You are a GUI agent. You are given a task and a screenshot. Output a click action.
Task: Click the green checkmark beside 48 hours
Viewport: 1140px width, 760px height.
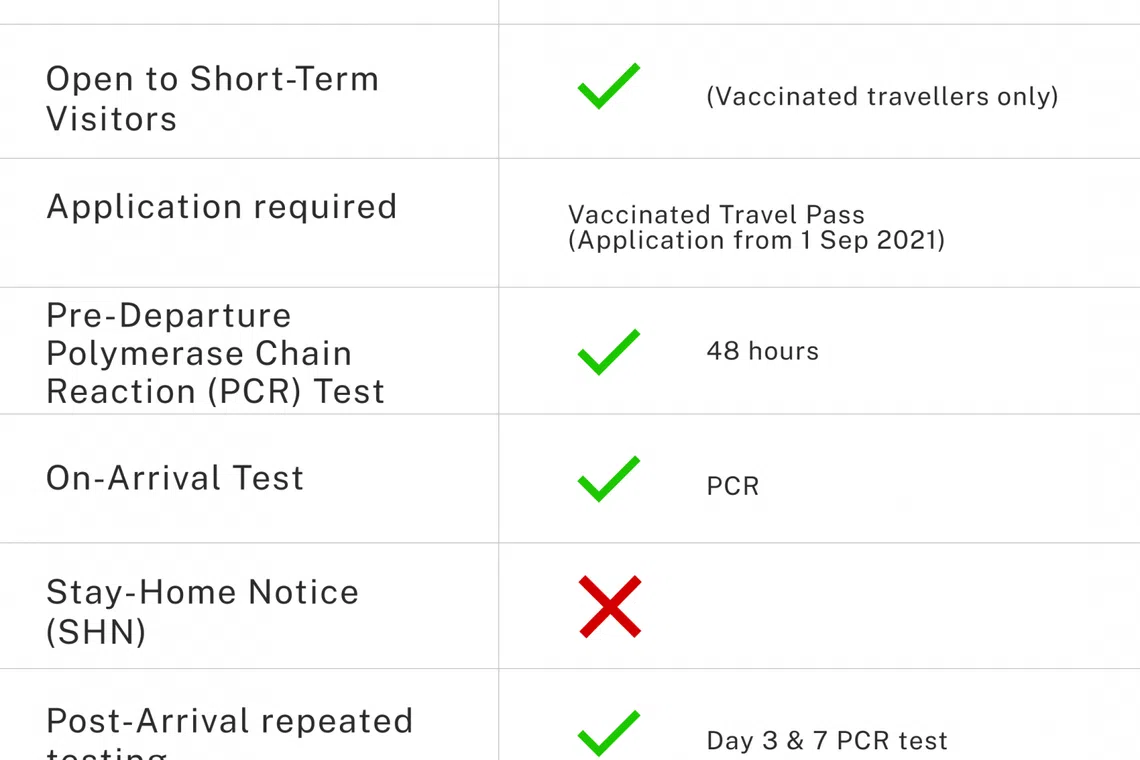point(608,351)
